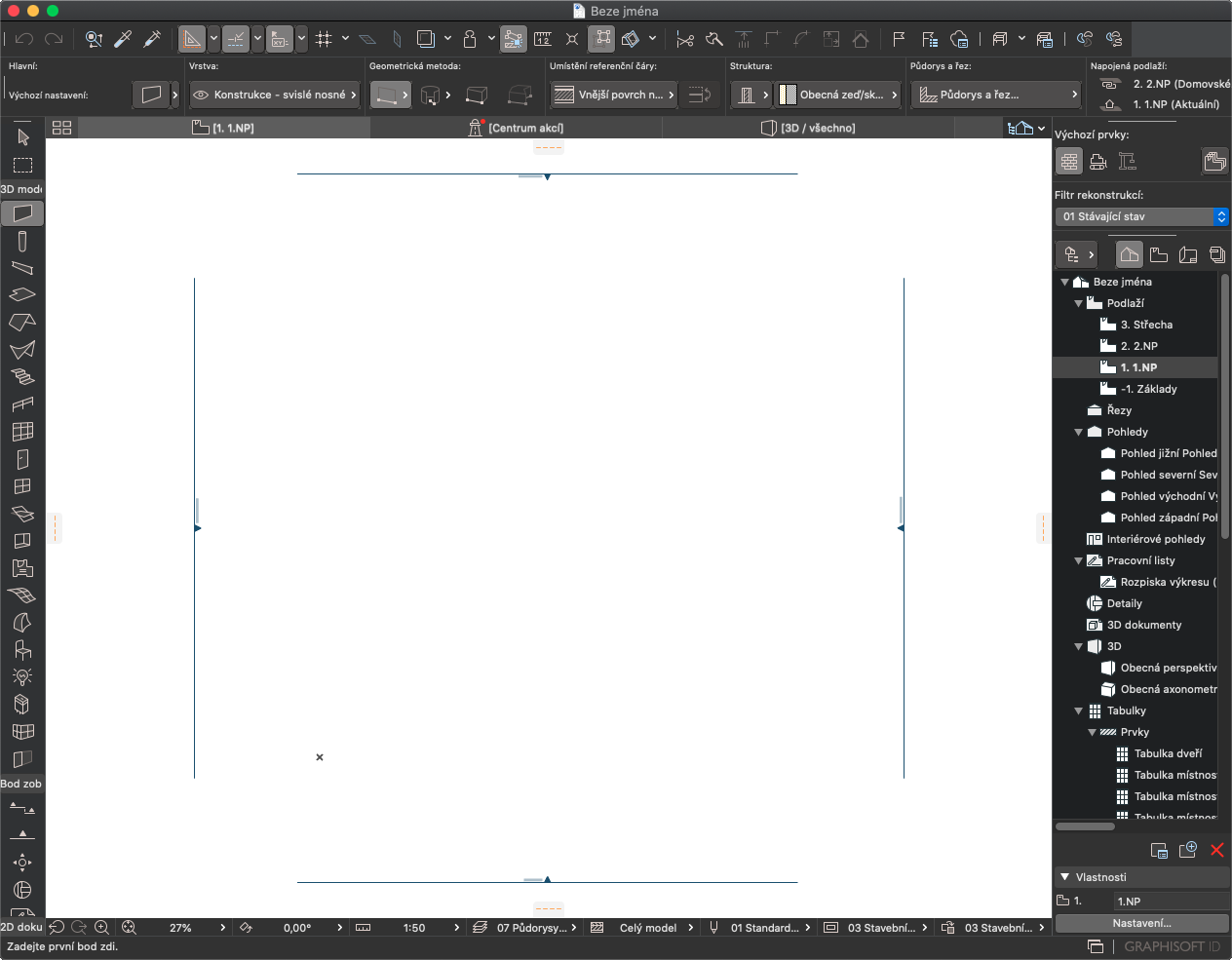Select the Beam tool

pyautogui.click(x=22, y=268)
